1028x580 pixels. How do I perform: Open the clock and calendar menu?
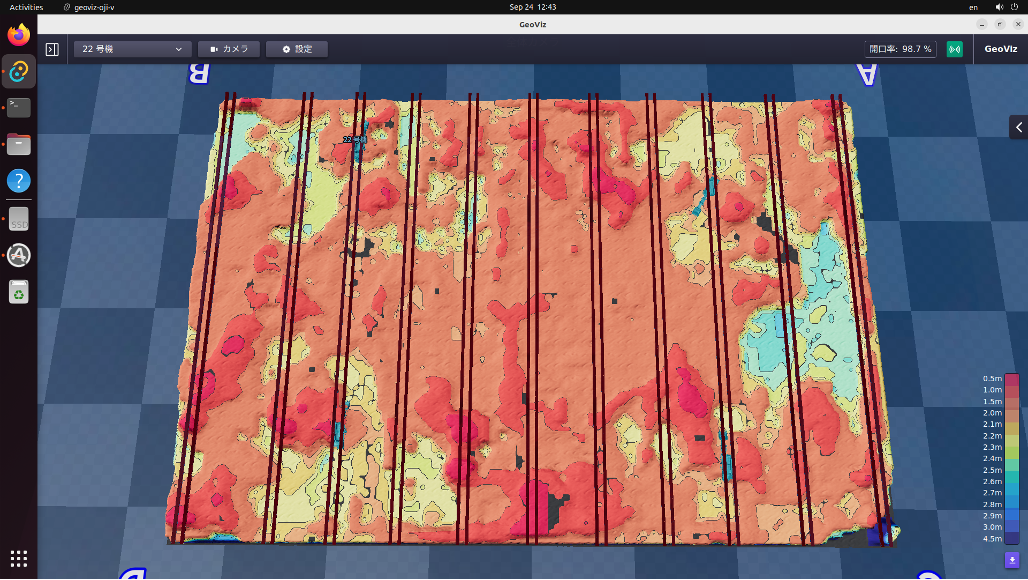click(532, 7)
